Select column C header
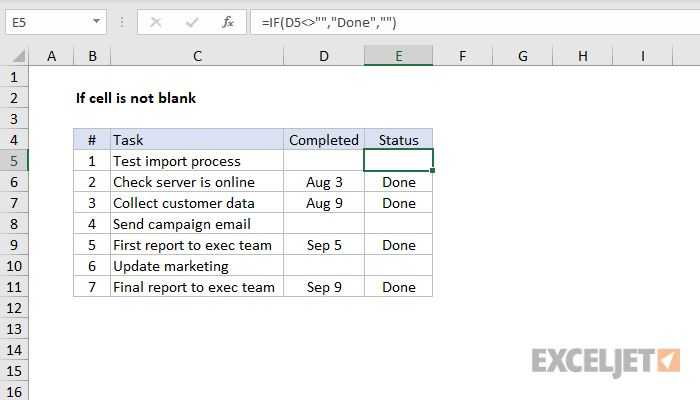 pyautogui.click(x=197, y=56)
